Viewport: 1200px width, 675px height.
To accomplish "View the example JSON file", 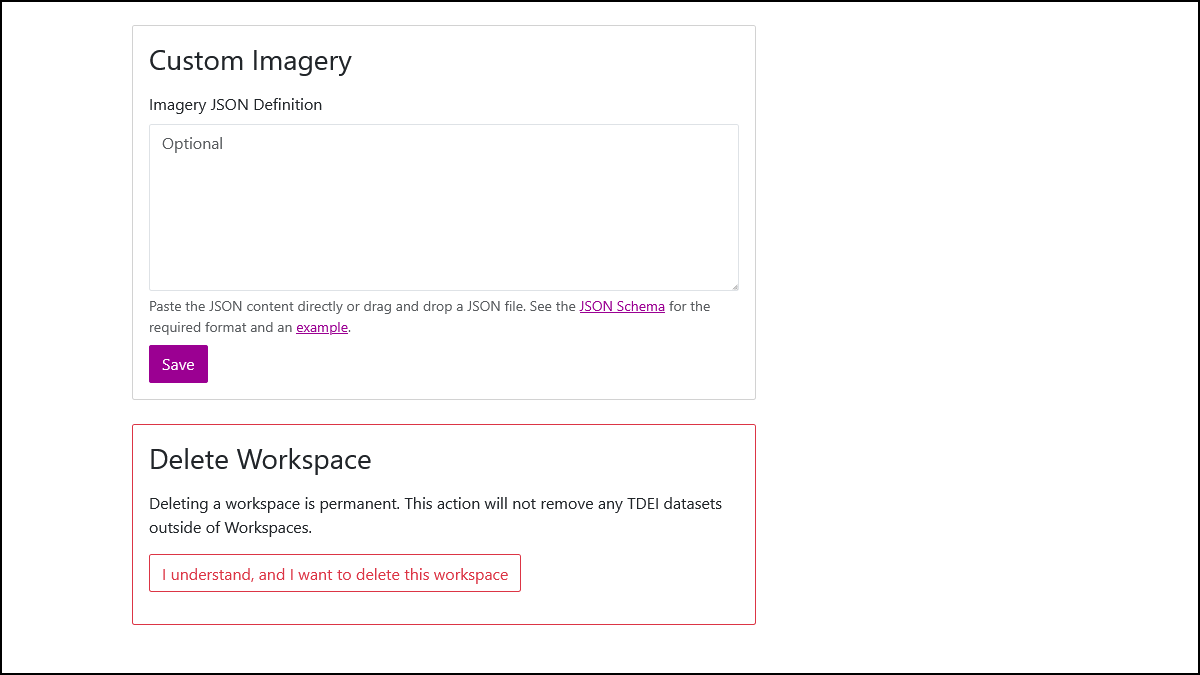I will (x=321, y=327).
